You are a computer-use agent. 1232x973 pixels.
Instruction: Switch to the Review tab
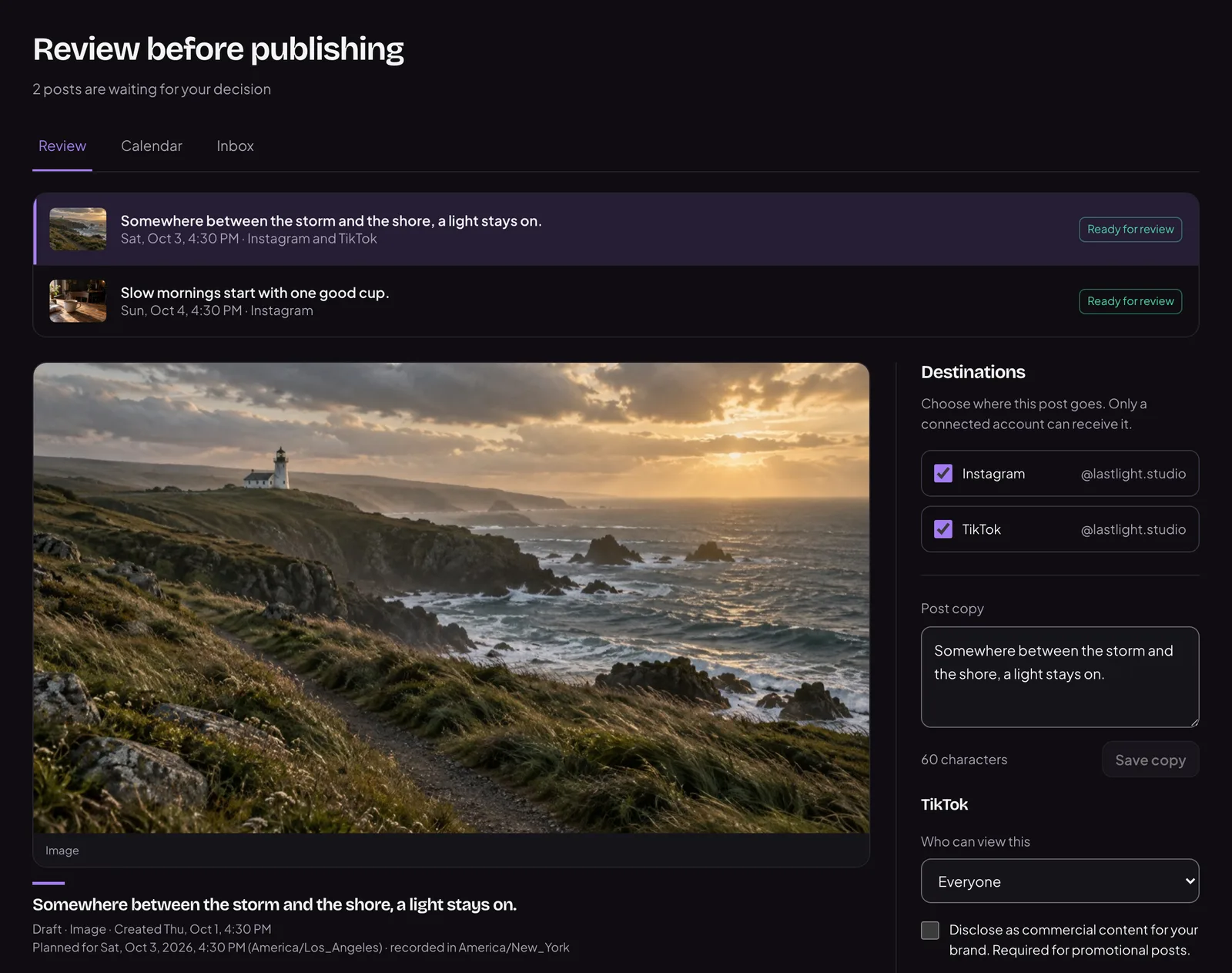click(62, 146)
